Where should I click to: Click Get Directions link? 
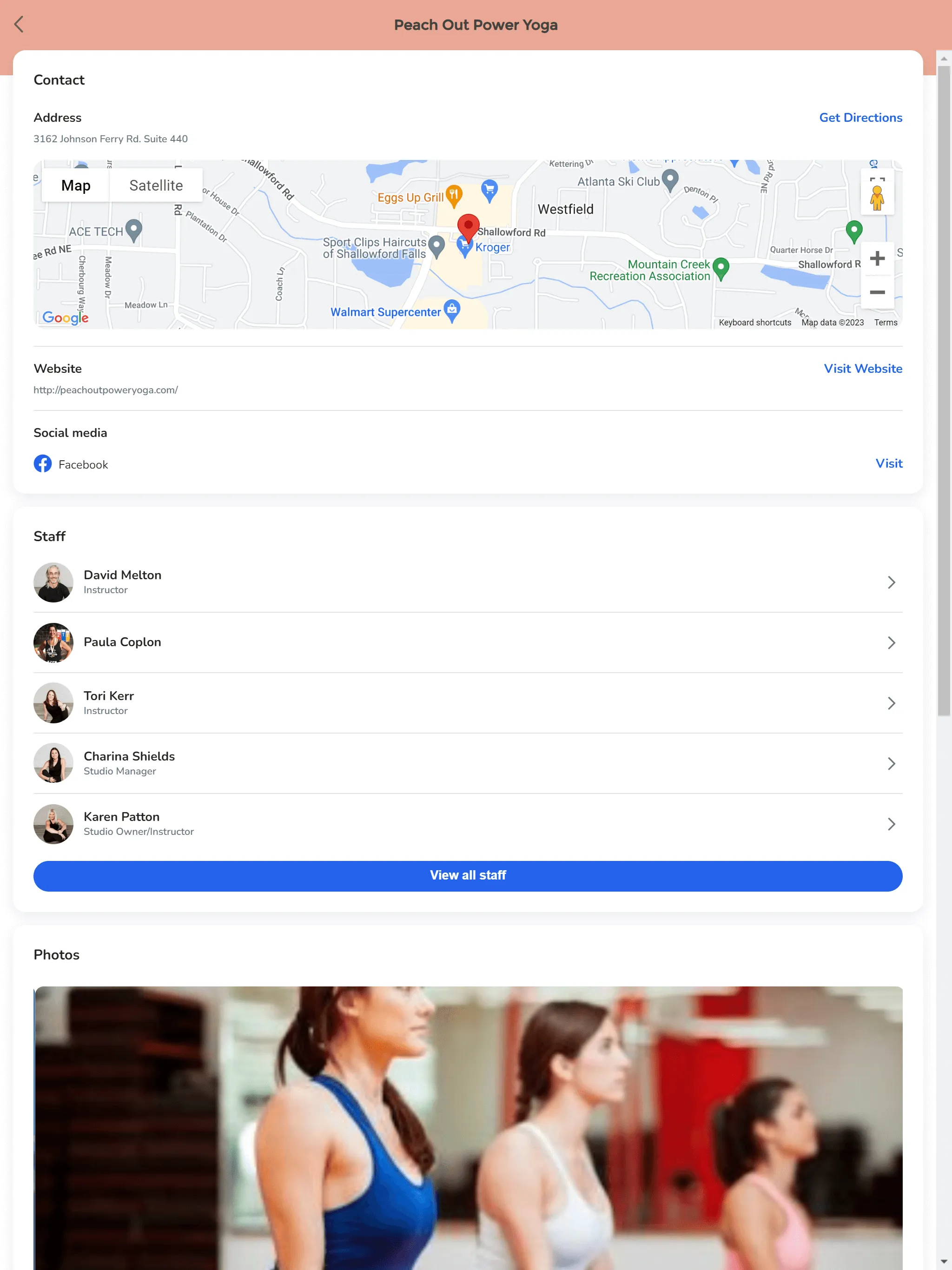pyautogui.click(x=861, y=117)
